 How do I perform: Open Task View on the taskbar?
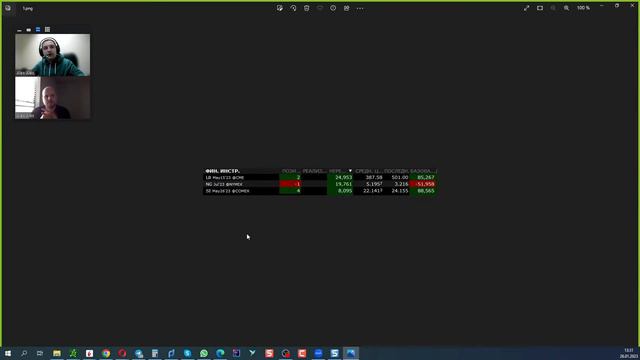tap(40, 353)
